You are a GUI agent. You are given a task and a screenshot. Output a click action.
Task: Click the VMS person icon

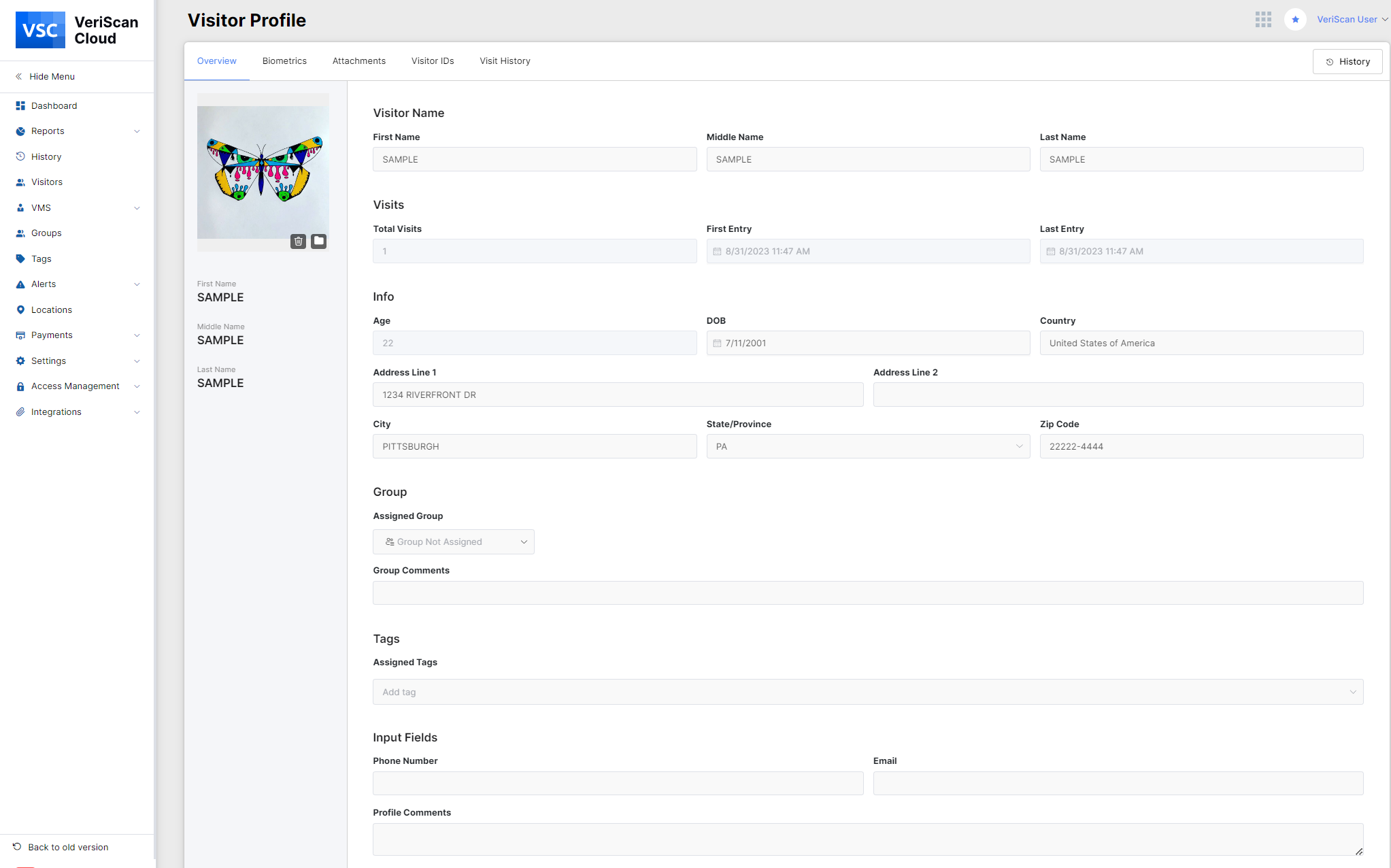click(x=20, y=207)
